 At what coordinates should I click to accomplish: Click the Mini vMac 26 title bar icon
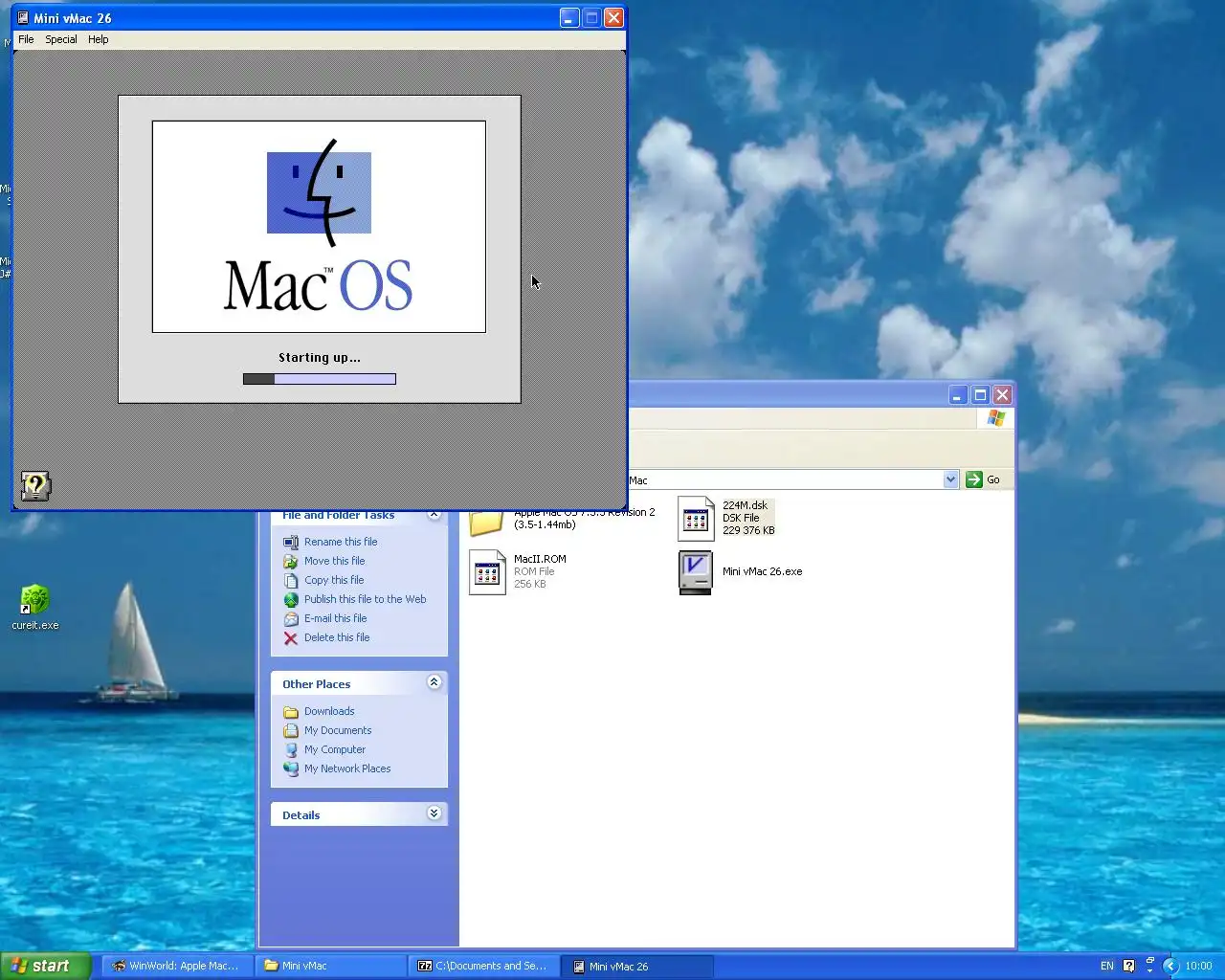pyautogui.click(x=23, y=18)
